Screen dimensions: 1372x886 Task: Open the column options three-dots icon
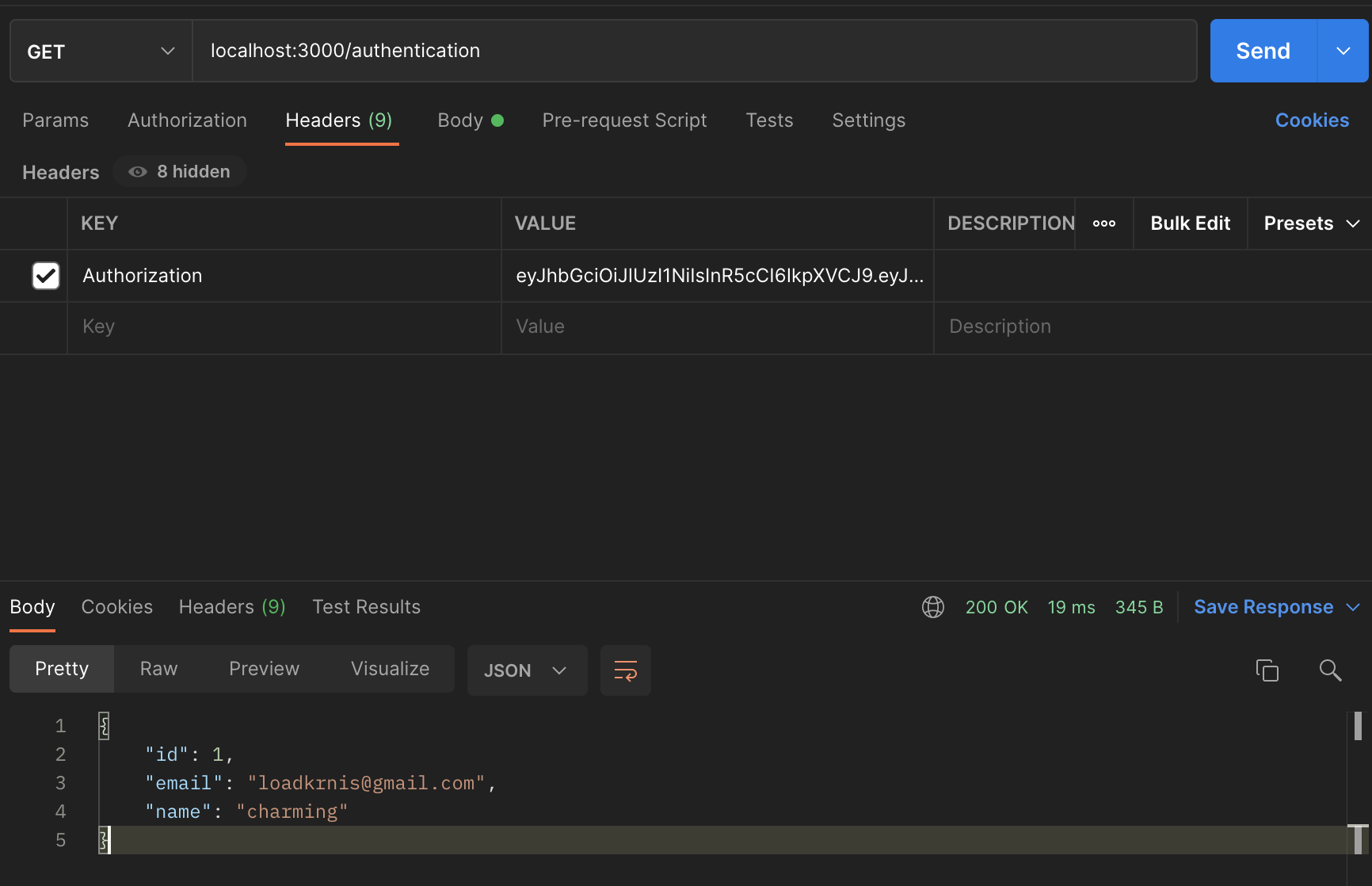coord(1104,223)
